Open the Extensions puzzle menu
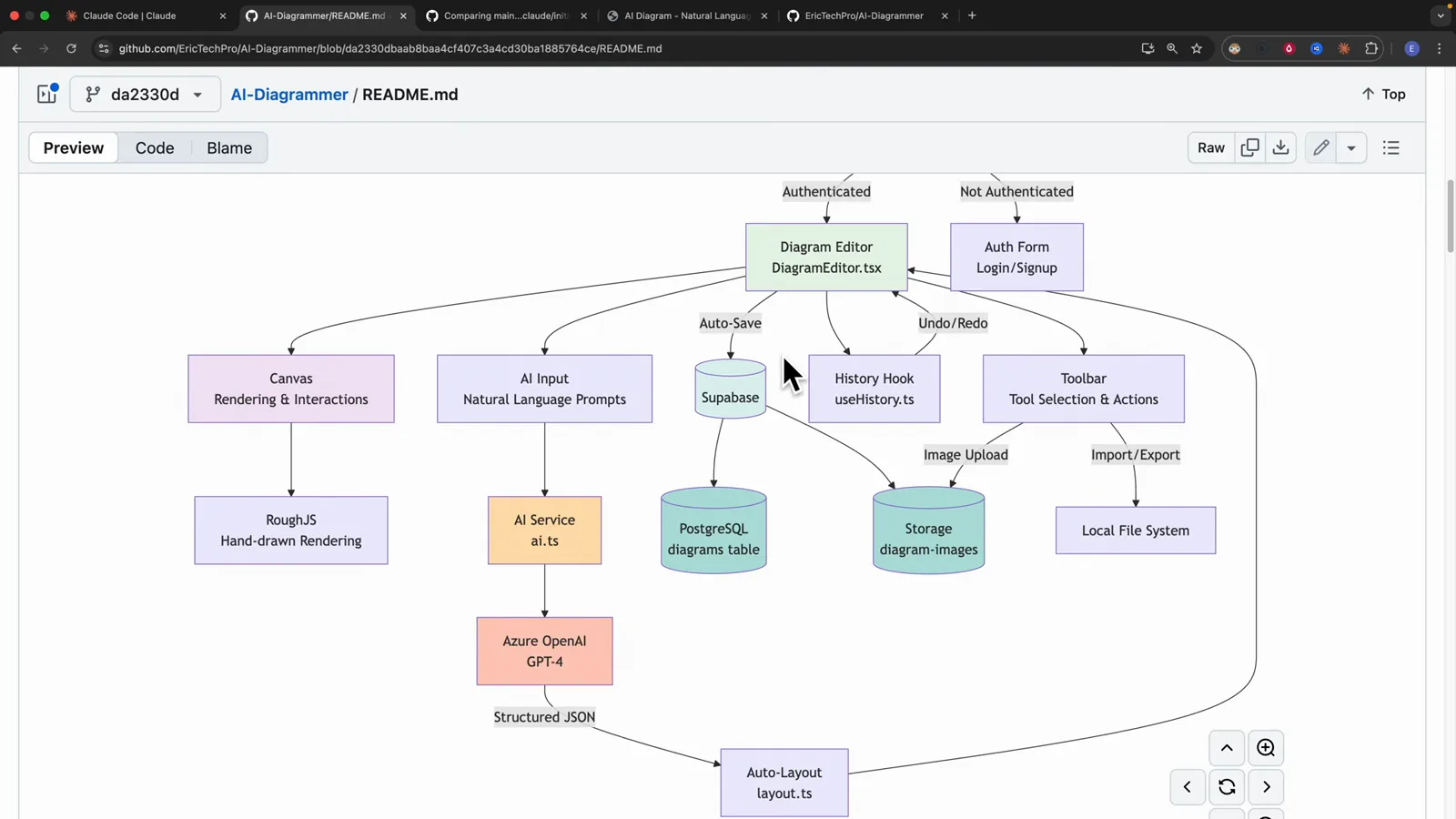Viewport: 1456px width, 819px height. (x=1371, y=48)
